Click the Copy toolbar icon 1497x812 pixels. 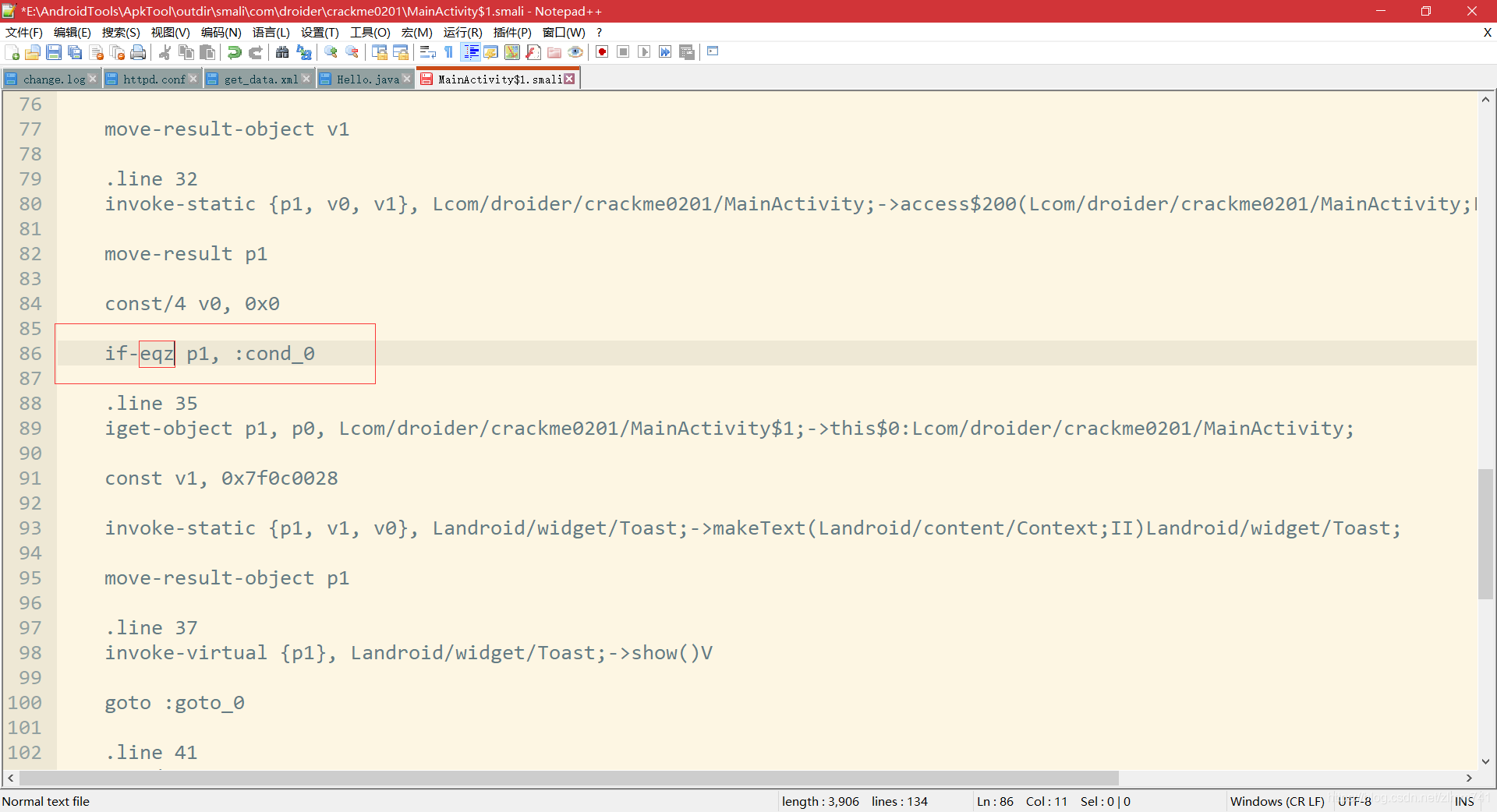186,52
